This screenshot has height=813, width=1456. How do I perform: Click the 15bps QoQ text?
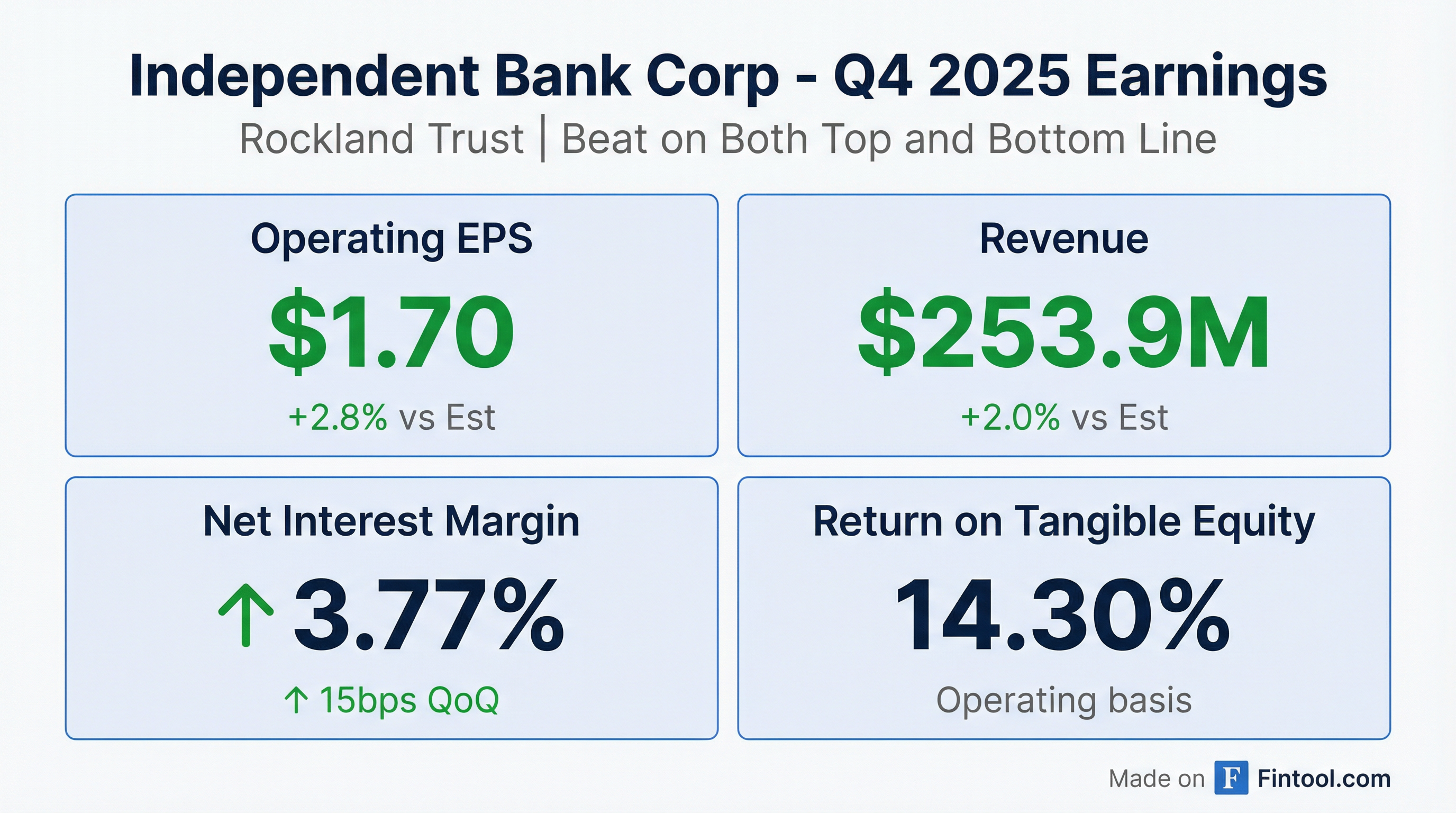pos(409,700)
